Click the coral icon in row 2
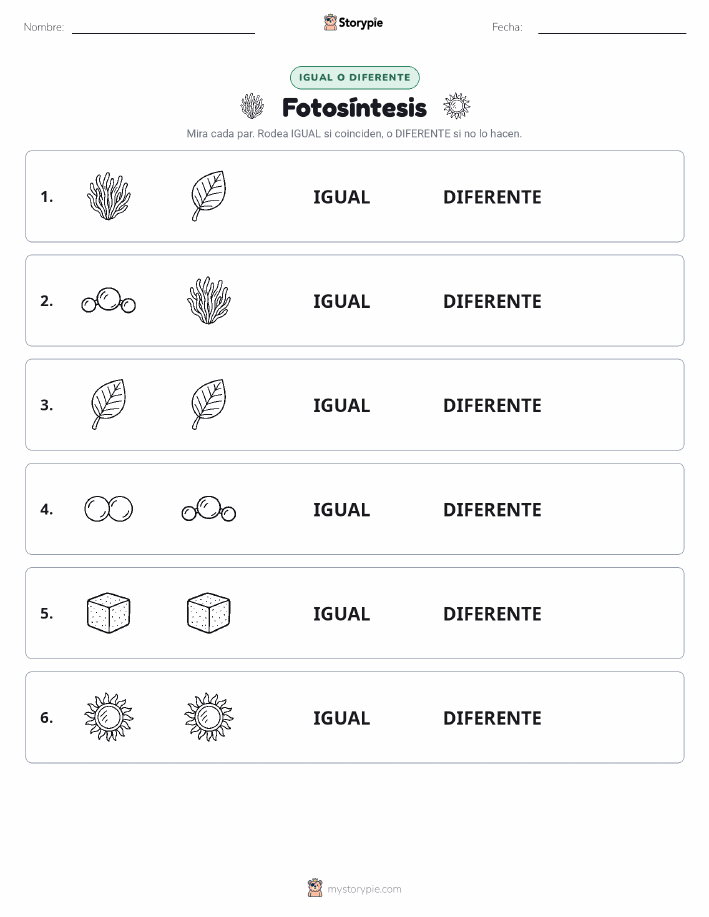 click(x=209, y=301)
